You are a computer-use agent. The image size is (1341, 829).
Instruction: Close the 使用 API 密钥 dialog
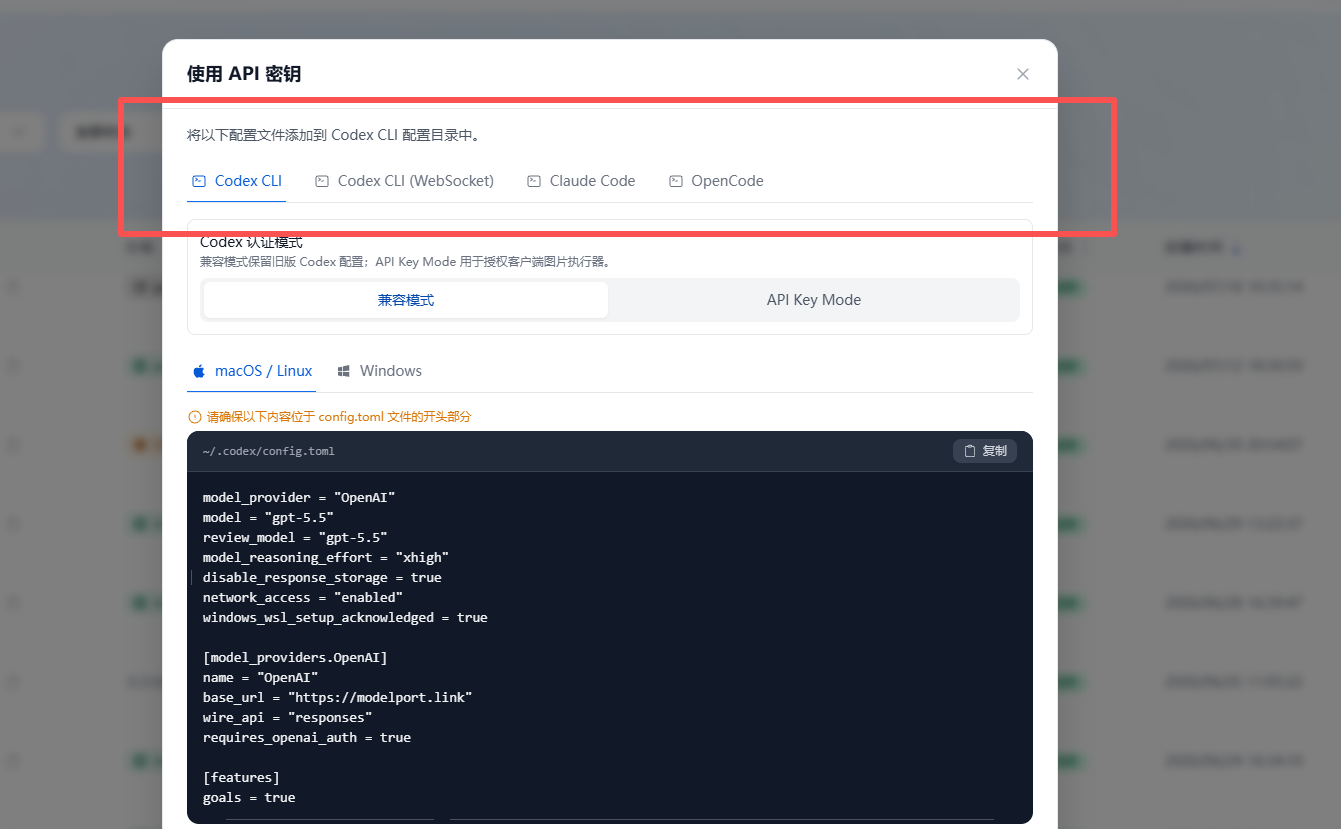point(1022,74)
